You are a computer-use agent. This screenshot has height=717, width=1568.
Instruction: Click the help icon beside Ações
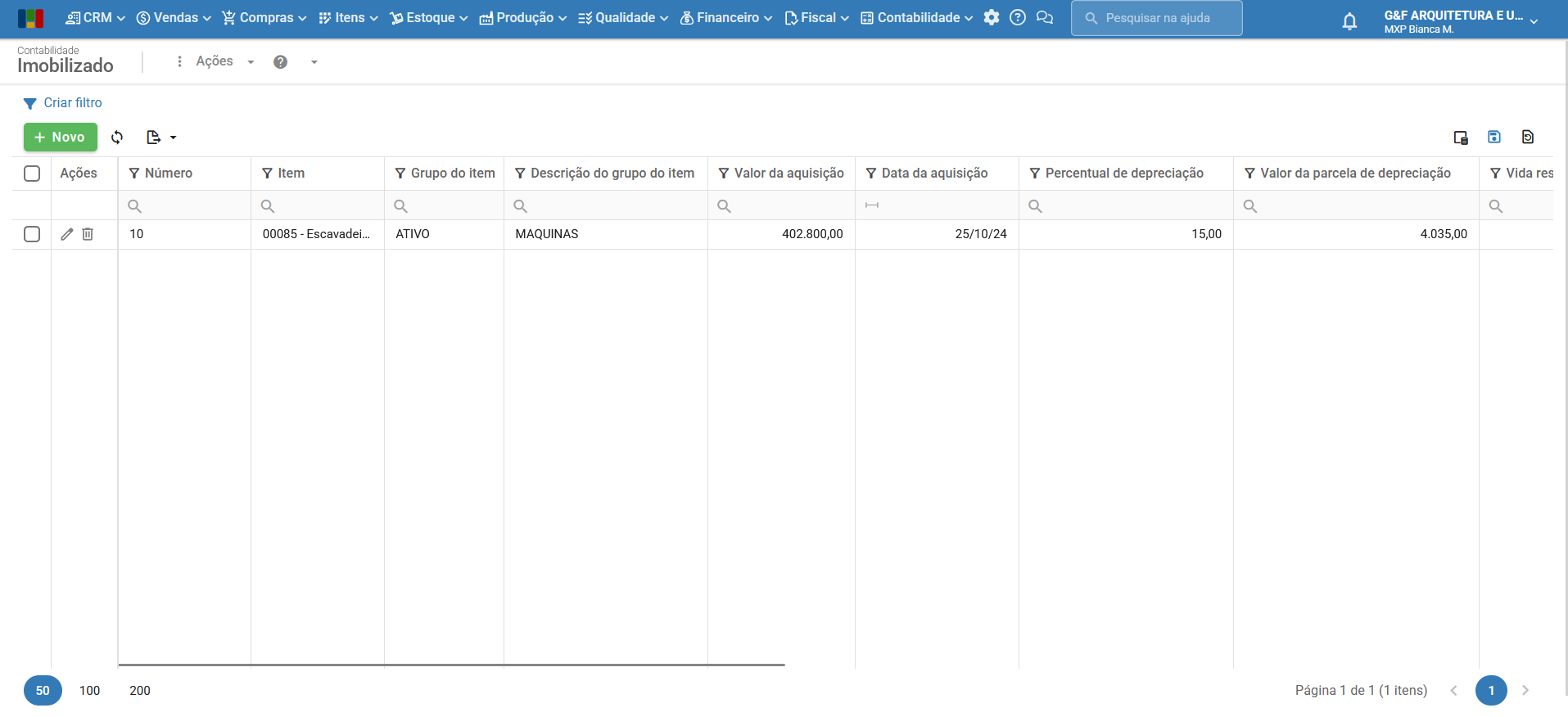click(280, 62)
